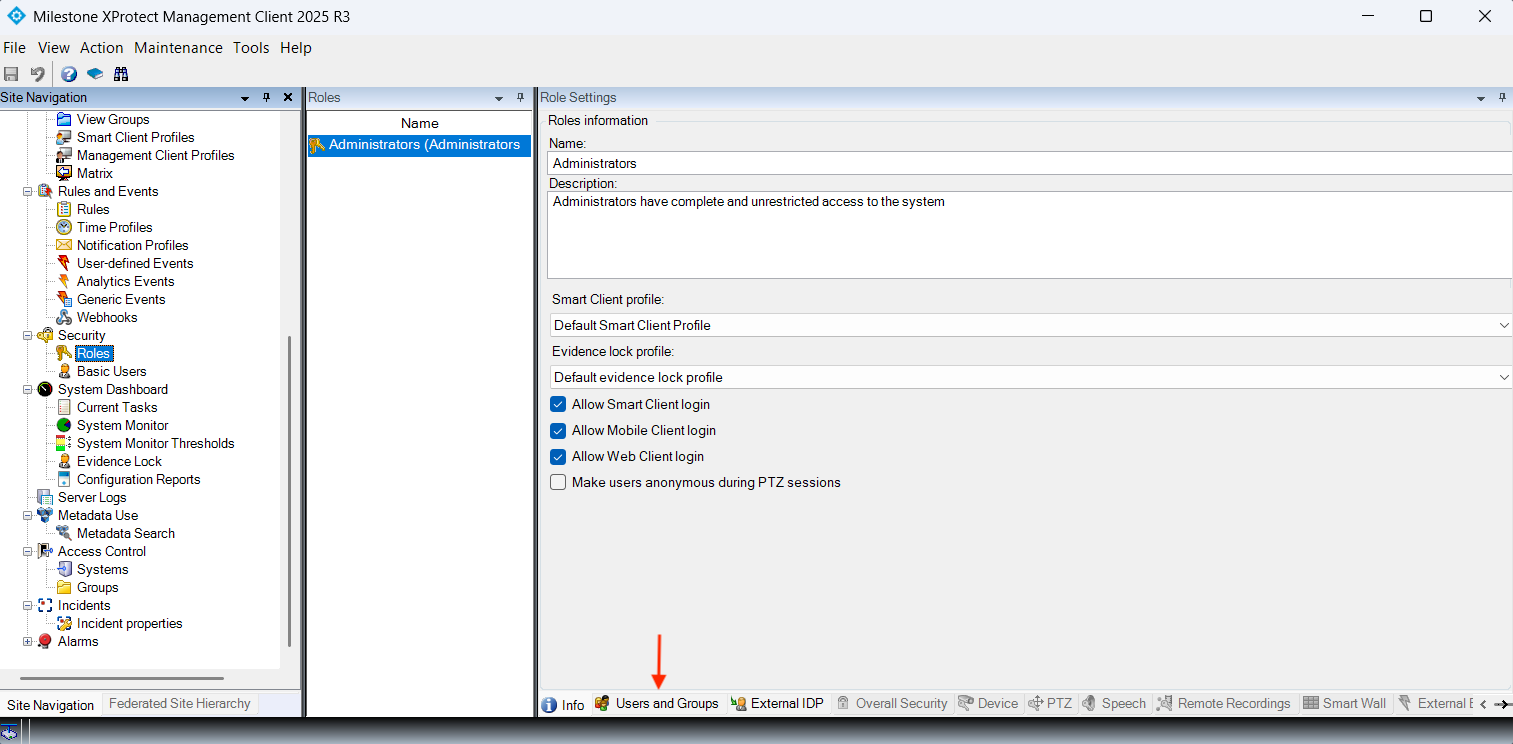This screenshot has width=1513, height=744.
Task: Select Basic Users in navigation tree
Action: point(111,371)
